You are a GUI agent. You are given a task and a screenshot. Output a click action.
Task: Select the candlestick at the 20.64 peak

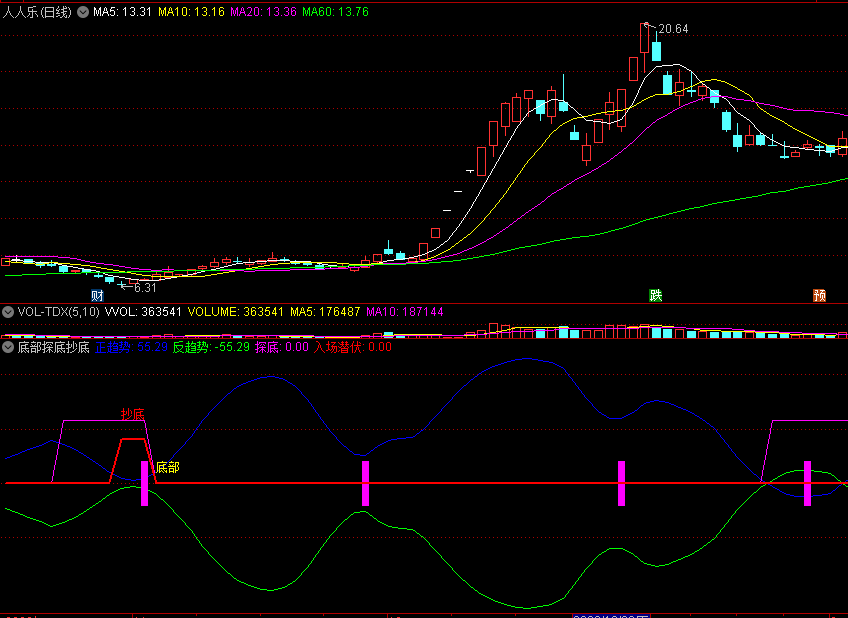[x=644, y=39]
